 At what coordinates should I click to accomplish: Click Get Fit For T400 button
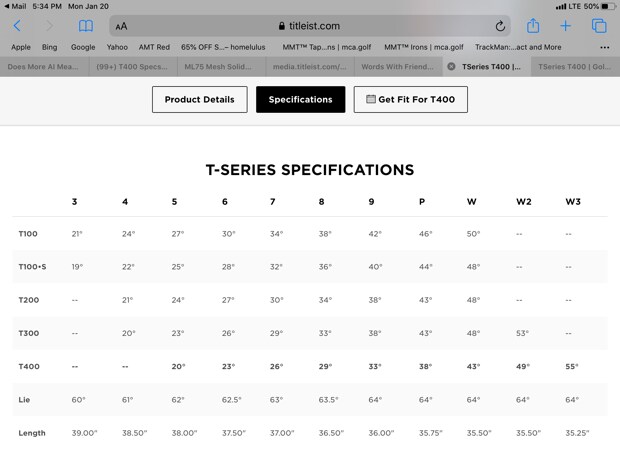410,99
